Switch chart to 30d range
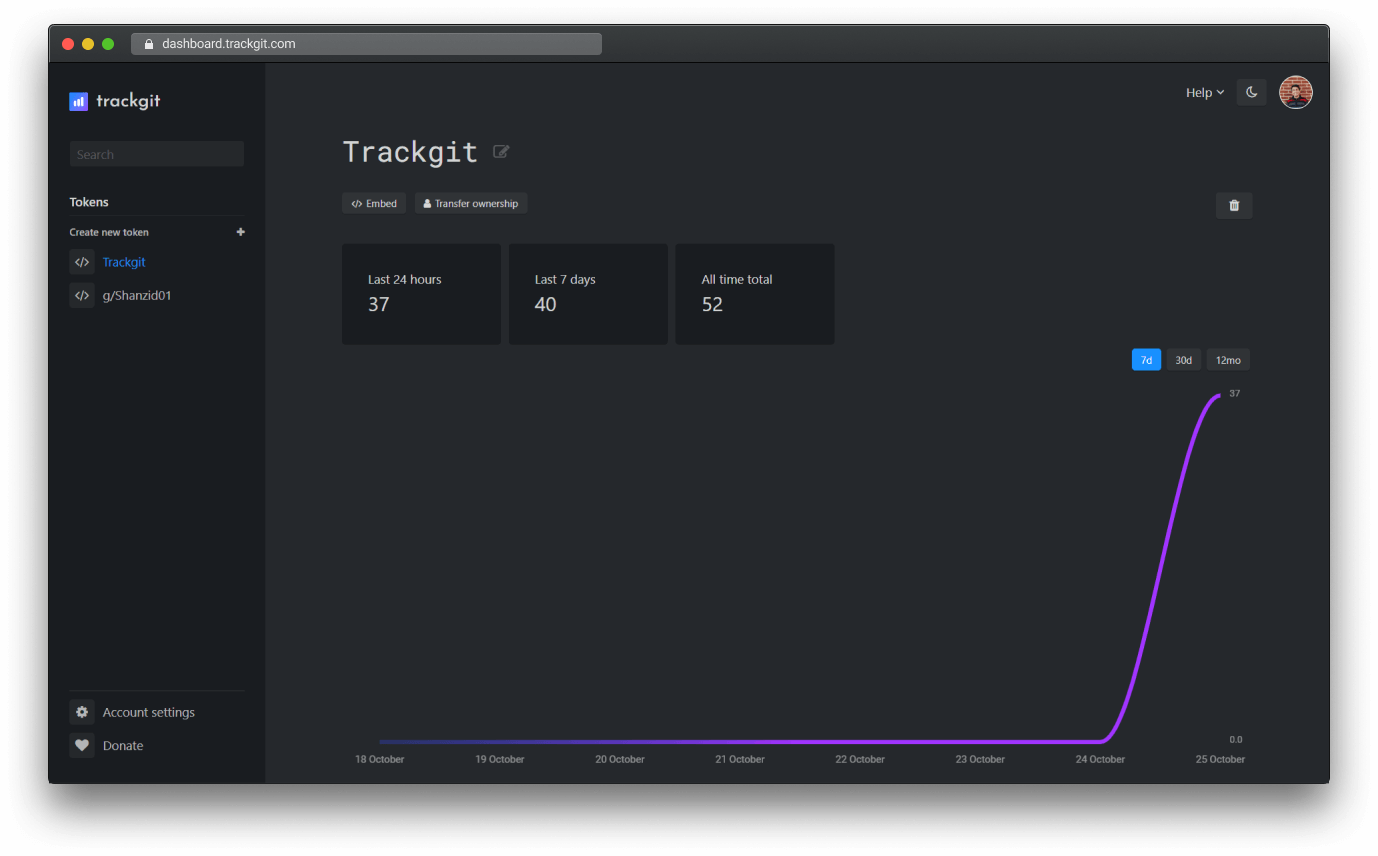This screenshot has height=856, width=1378. pyautogui.click(x=1184, y=360)
